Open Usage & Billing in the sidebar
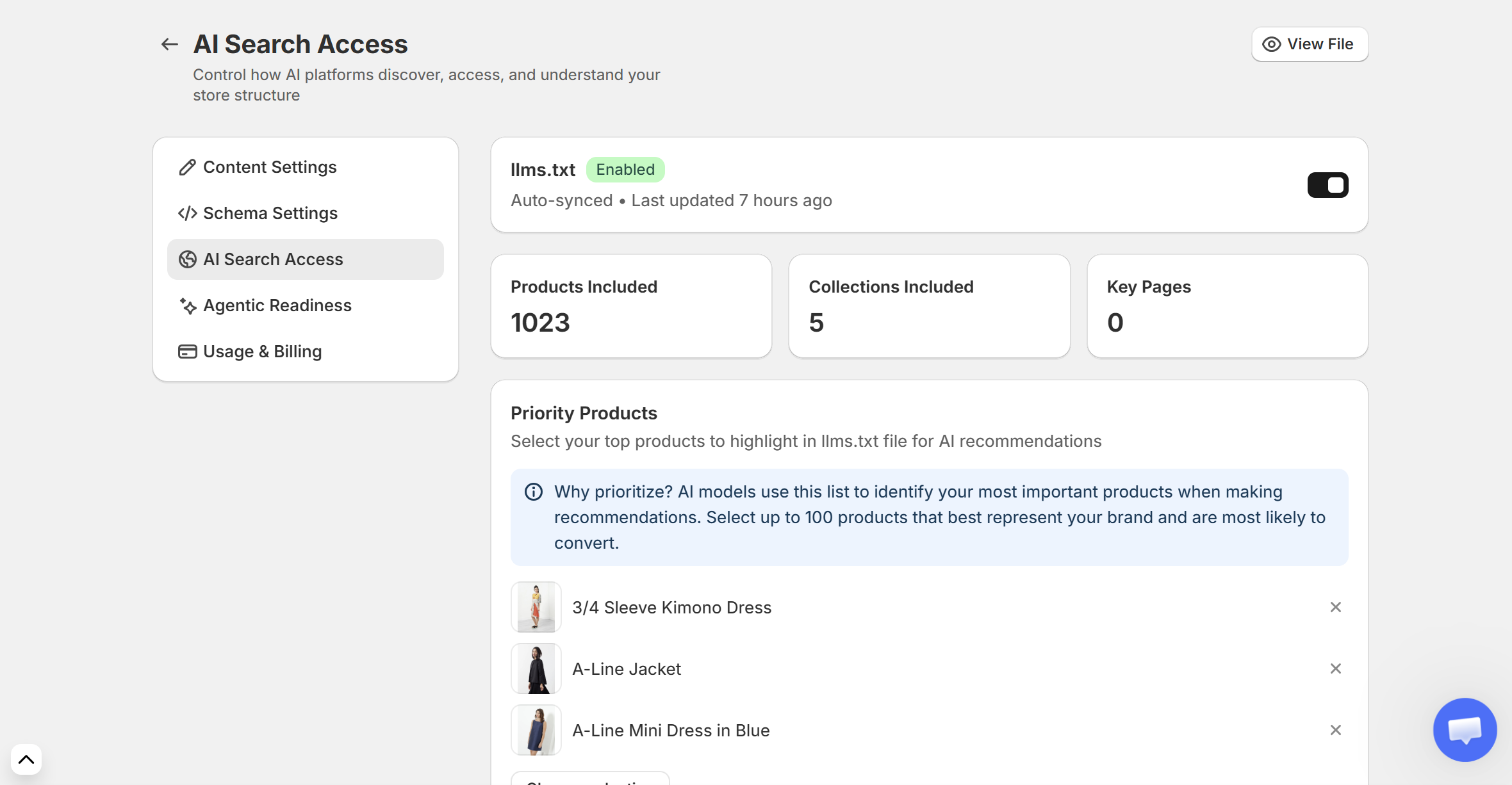The width and height of the screenshot is (1512, 785). tap(305, 352)
